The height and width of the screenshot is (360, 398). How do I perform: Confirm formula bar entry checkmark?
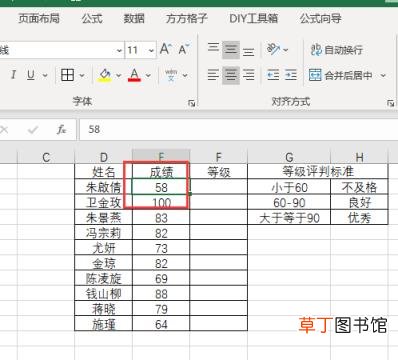tap(33, 129)
